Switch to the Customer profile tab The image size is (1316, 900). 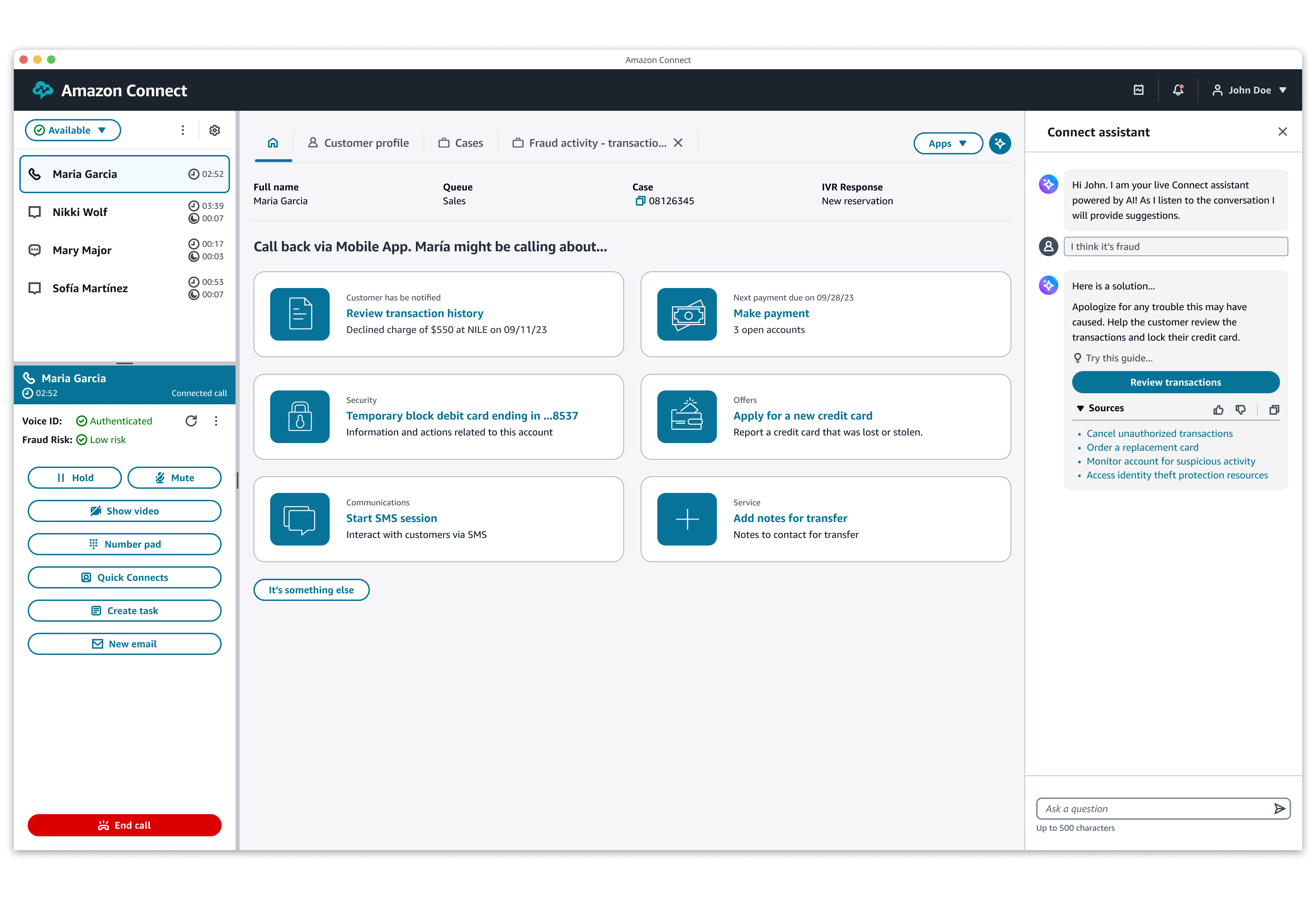(x=358, y=143)
